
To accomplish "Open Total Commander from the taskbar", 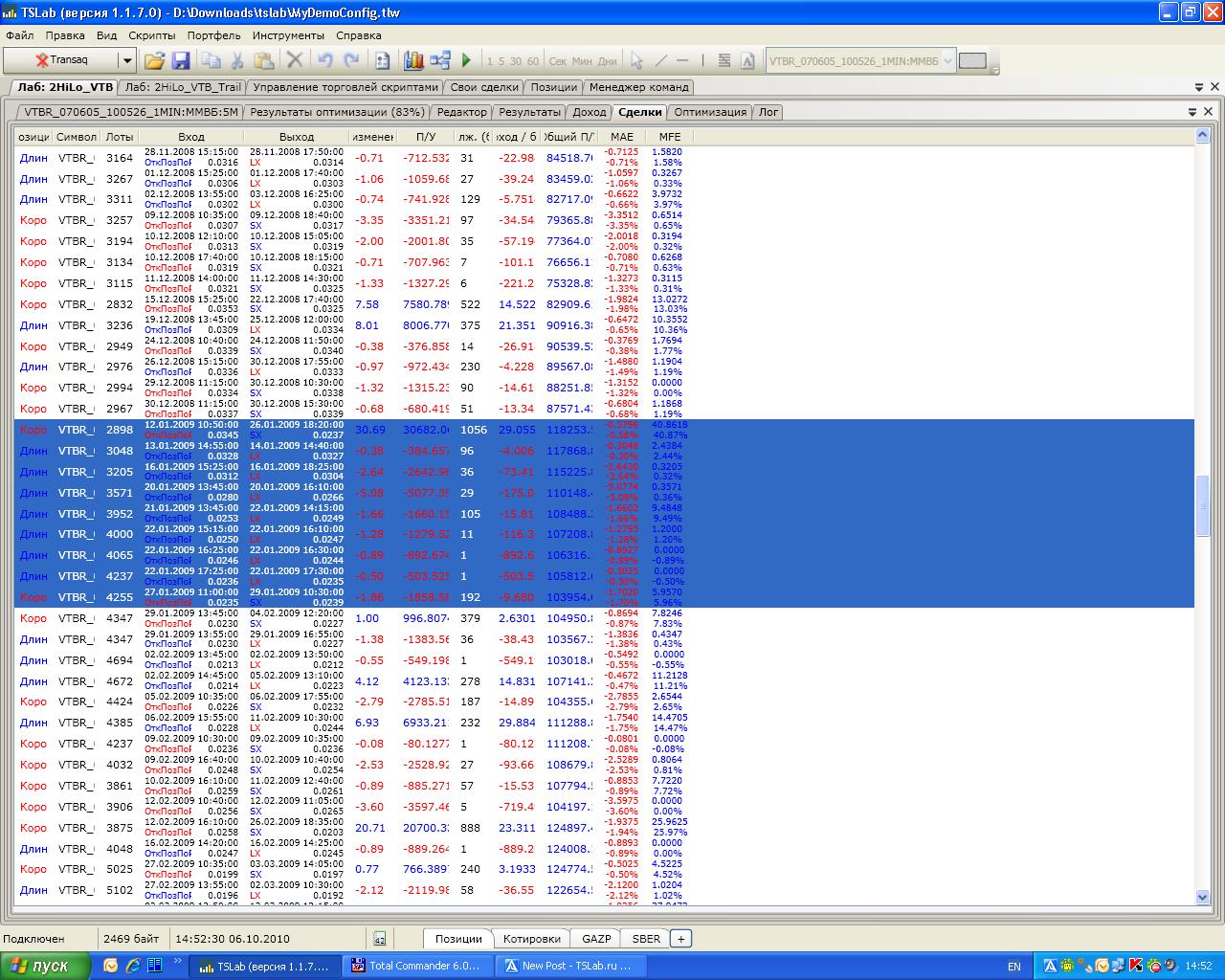I will pos(417,966).
